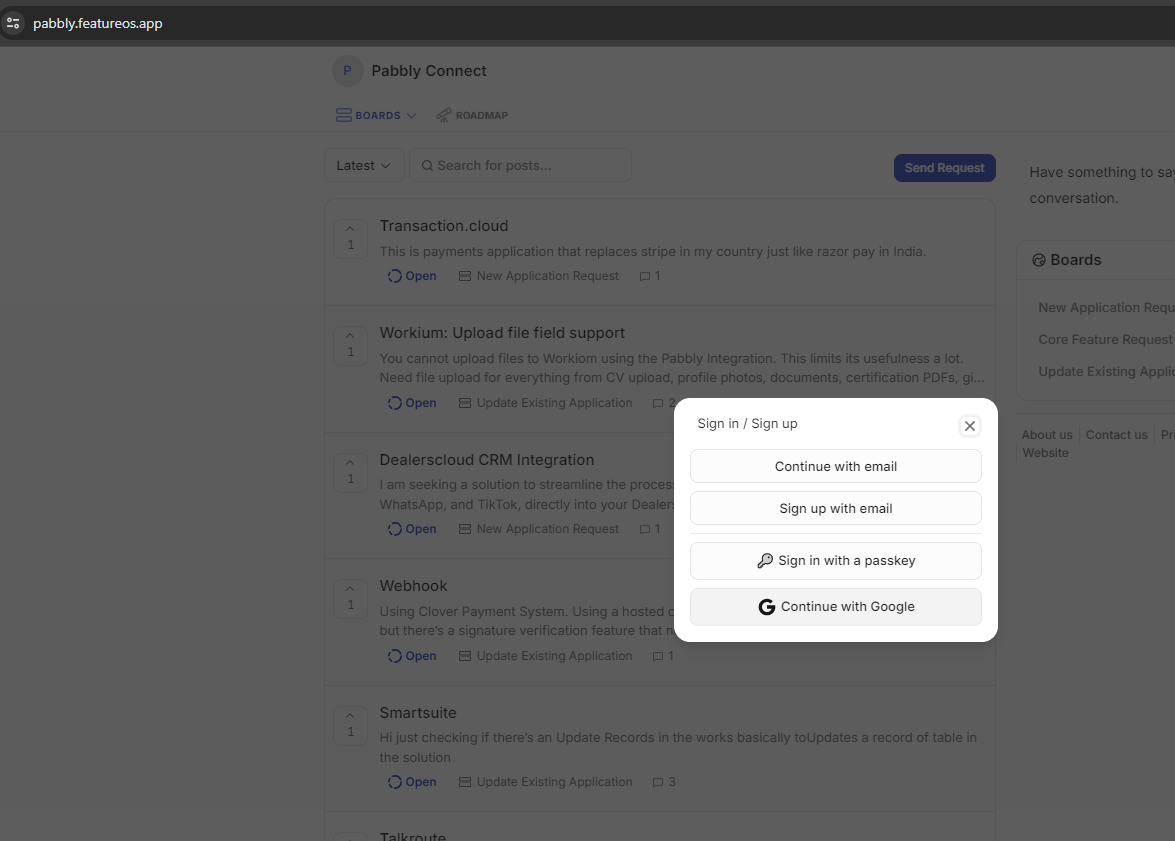1175x841 pixels.
Task: Click the Boards panel palette icon
Action: tap(1039, 260)
